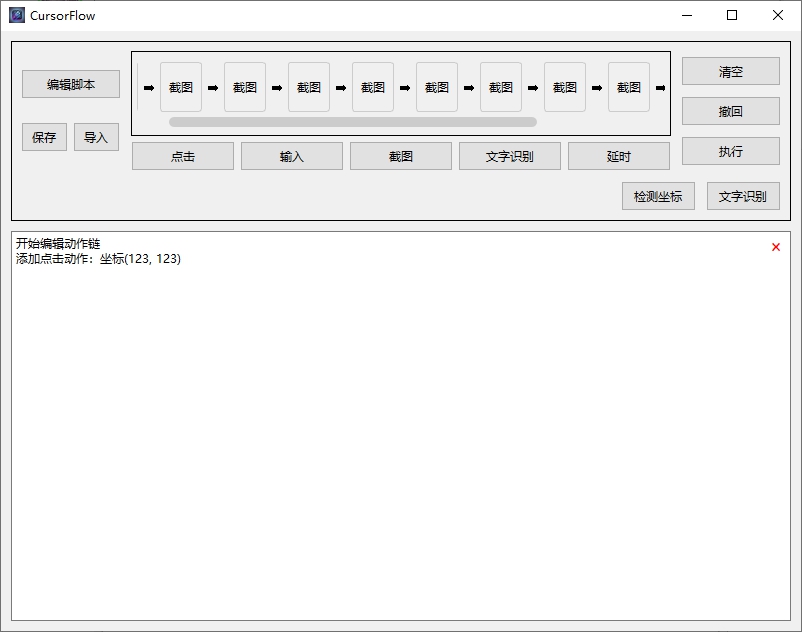802x632 pixels.
Task: Click the CursorFlow app icon in the title bar
Action: click(17, 15)
